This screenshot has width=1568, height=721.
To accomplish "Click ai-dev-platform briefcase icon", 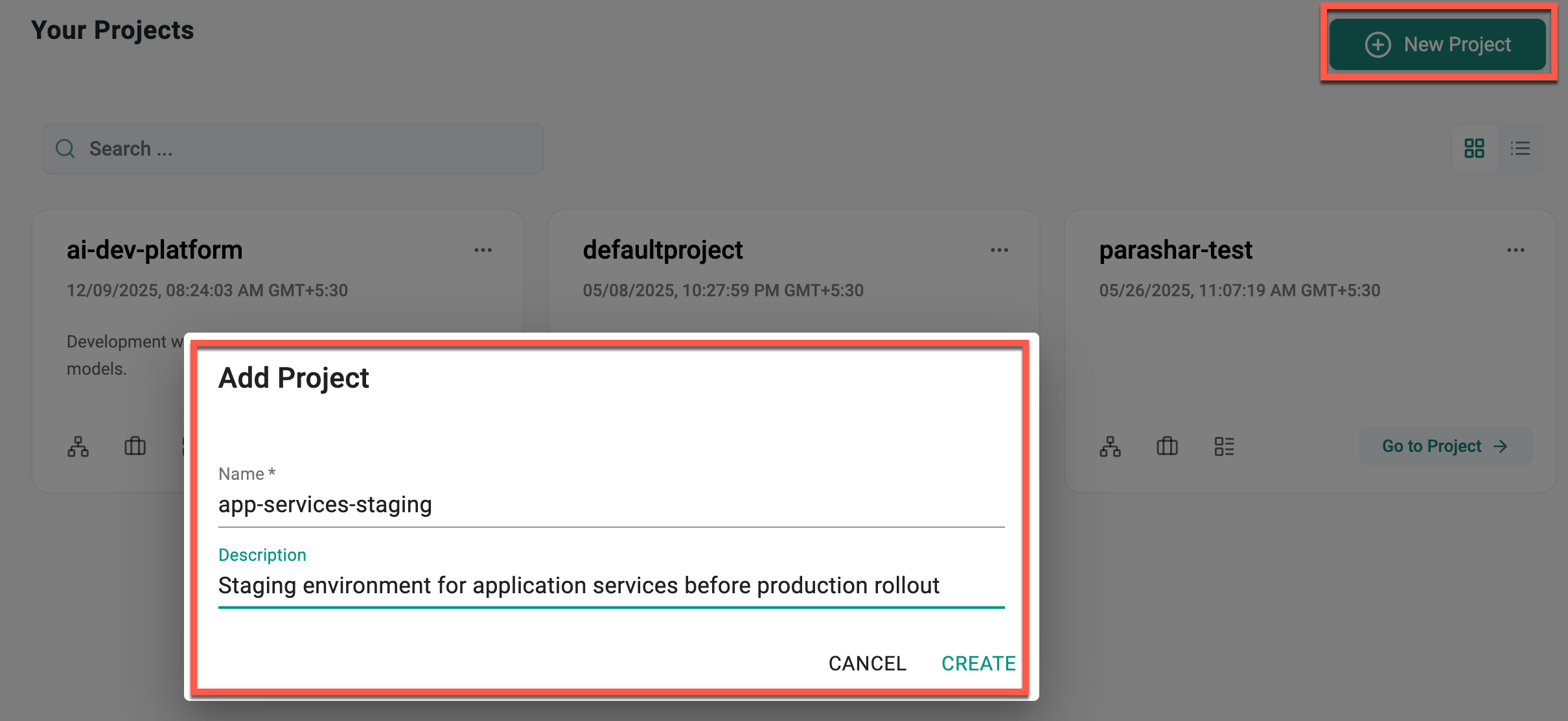I will click(x=135, y=446).
